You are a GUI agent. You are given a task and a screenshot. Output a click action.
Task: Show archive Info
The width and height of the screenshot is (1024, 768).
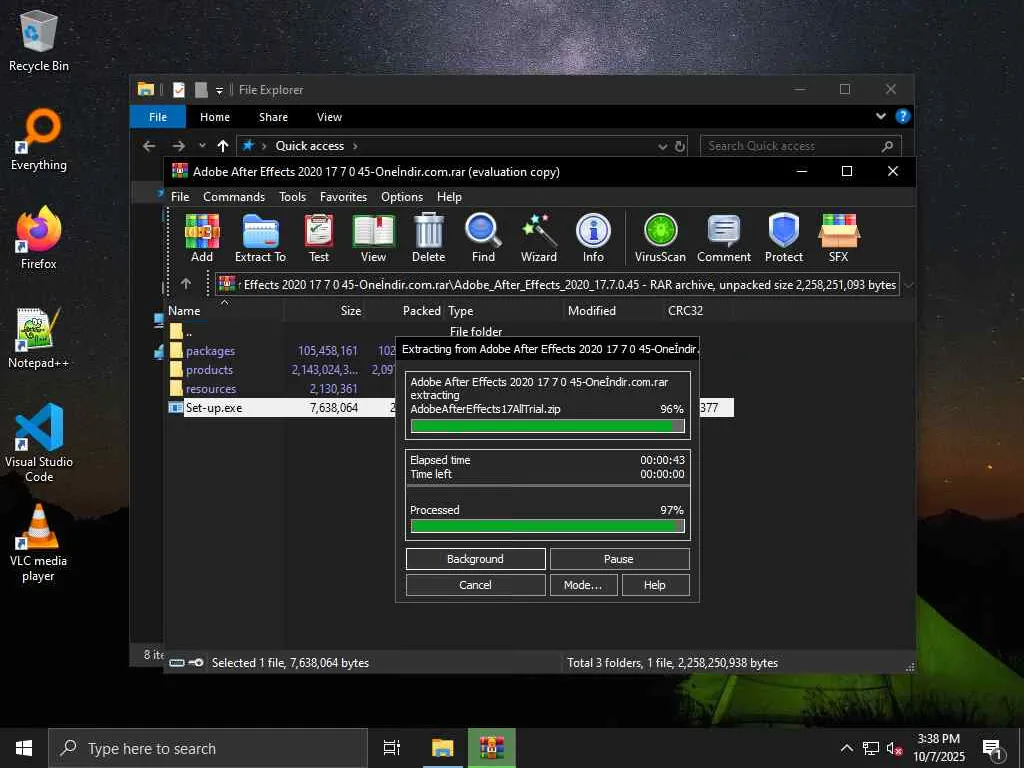593,238
